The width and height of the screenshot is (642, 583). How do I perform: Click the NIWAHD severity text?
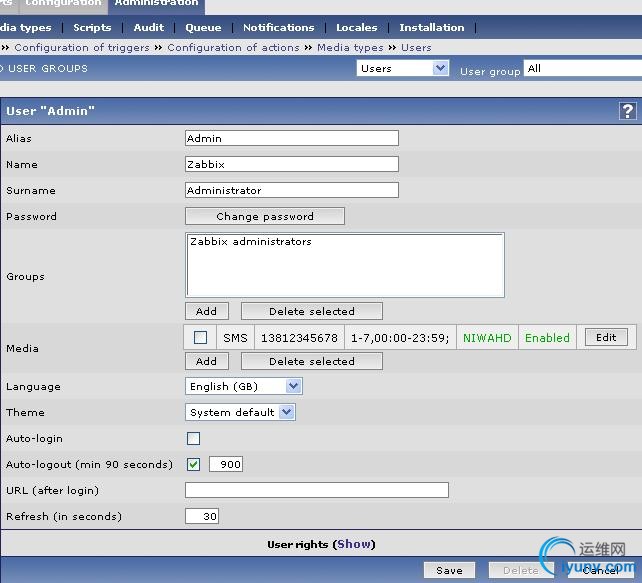pos(487,338)
